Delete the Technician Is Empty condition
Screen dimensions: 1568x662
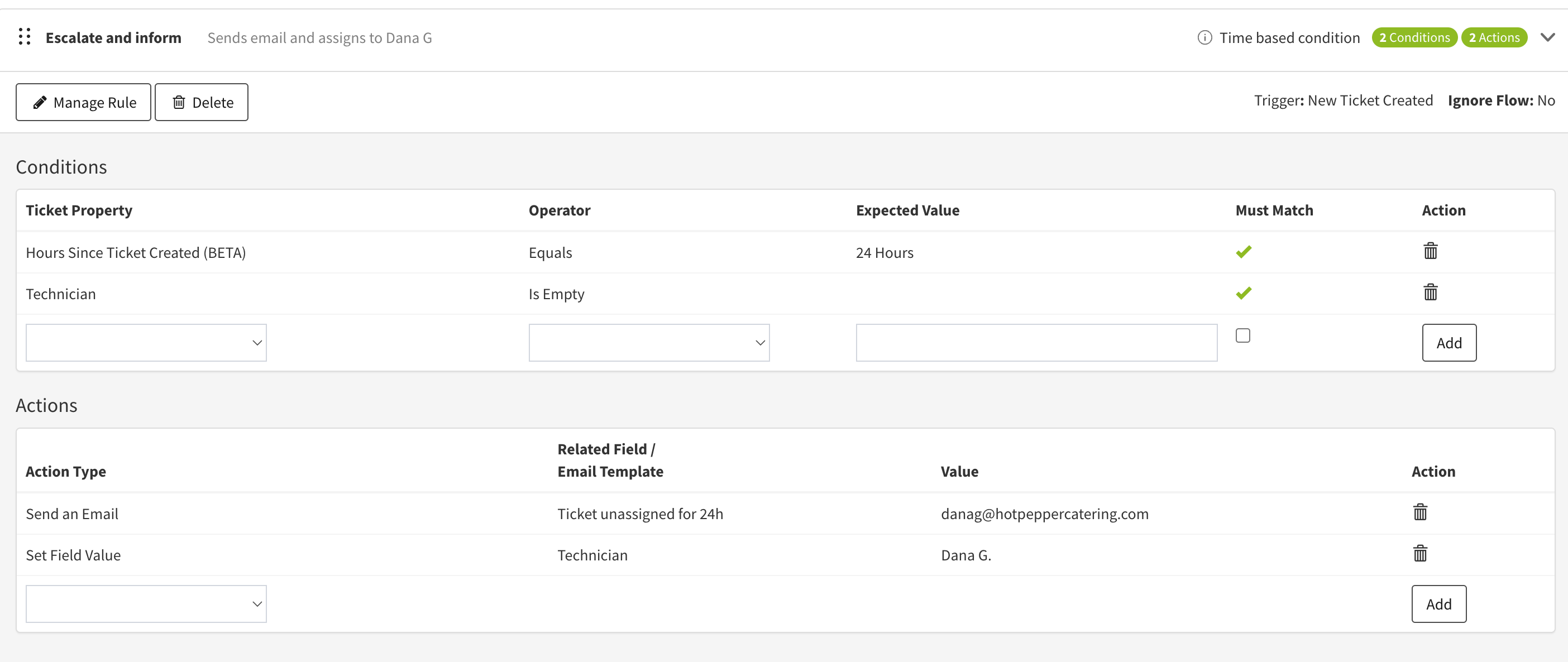click(1431, 292)
